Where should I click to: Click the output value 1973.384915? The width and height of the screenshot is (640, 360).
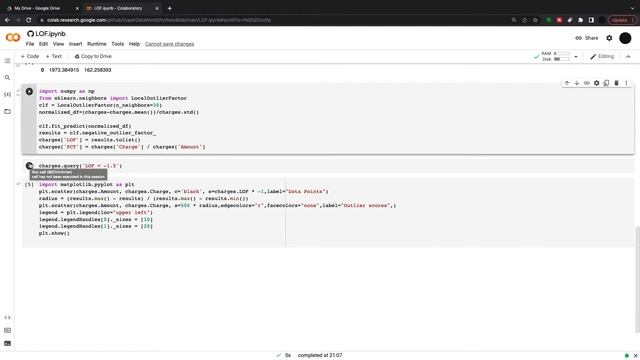pos(64,70)
